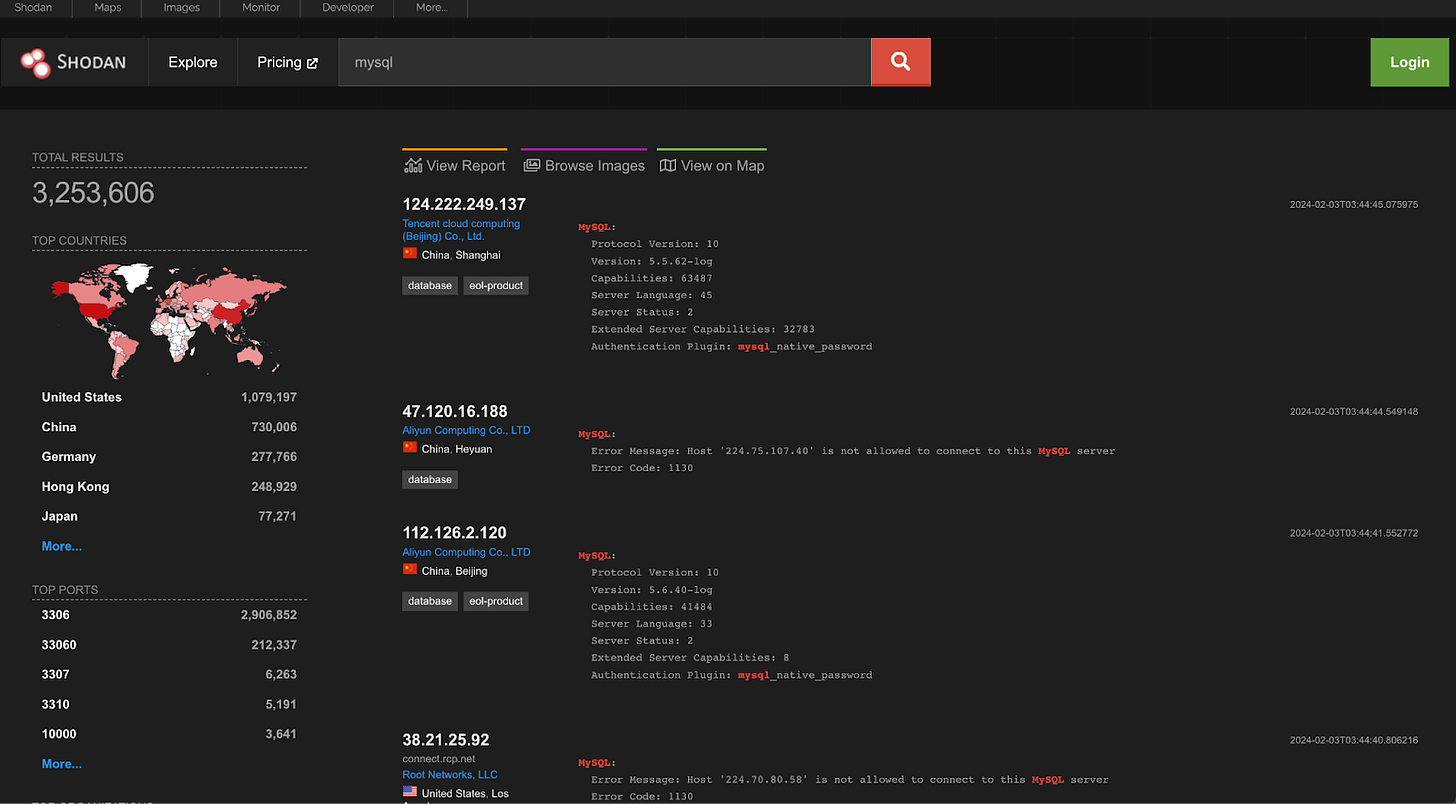This screenshot has height=804, width=1456.
Task: Click connect.rcp.net hostname text
Action: 439,759
